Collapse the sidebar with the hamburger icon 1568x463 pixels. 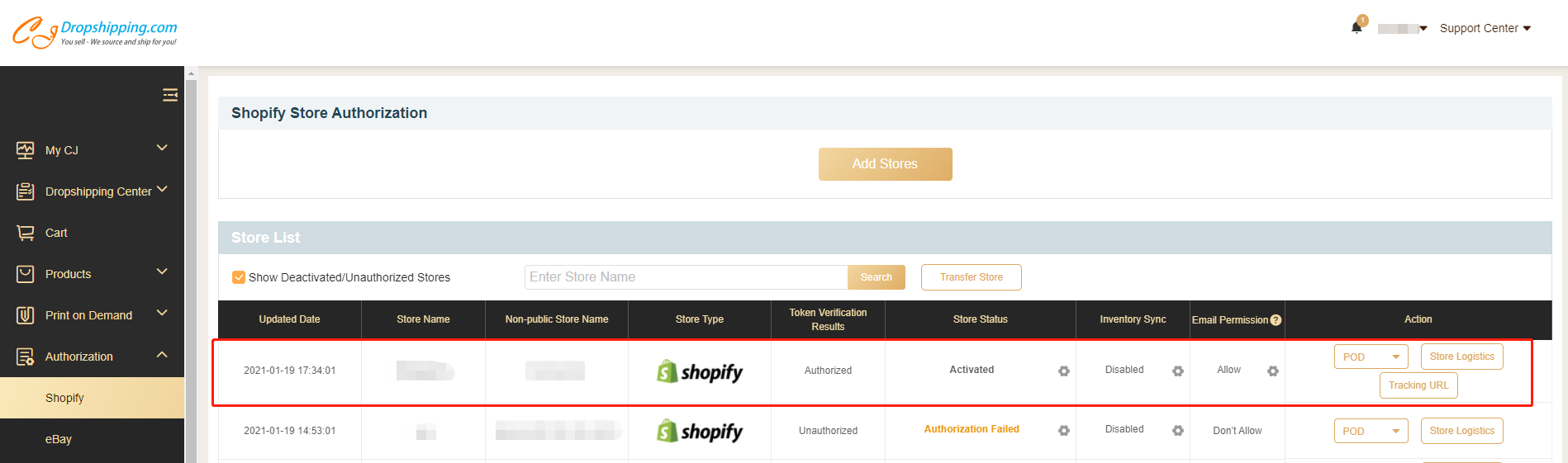pos(170,95)
